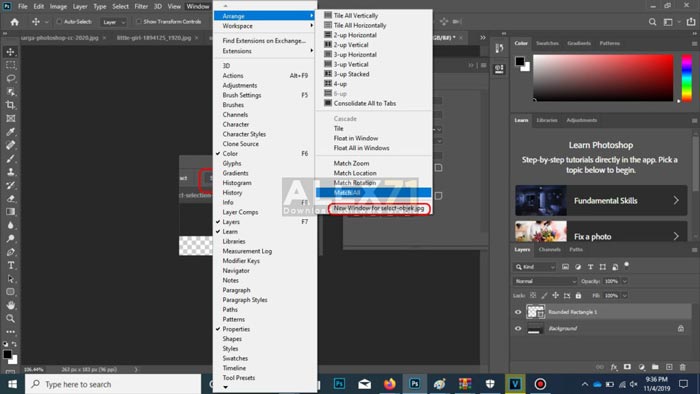
Task: Expand the Fundamental Skills tutorial chevron
Action: [x=676, y=200]
